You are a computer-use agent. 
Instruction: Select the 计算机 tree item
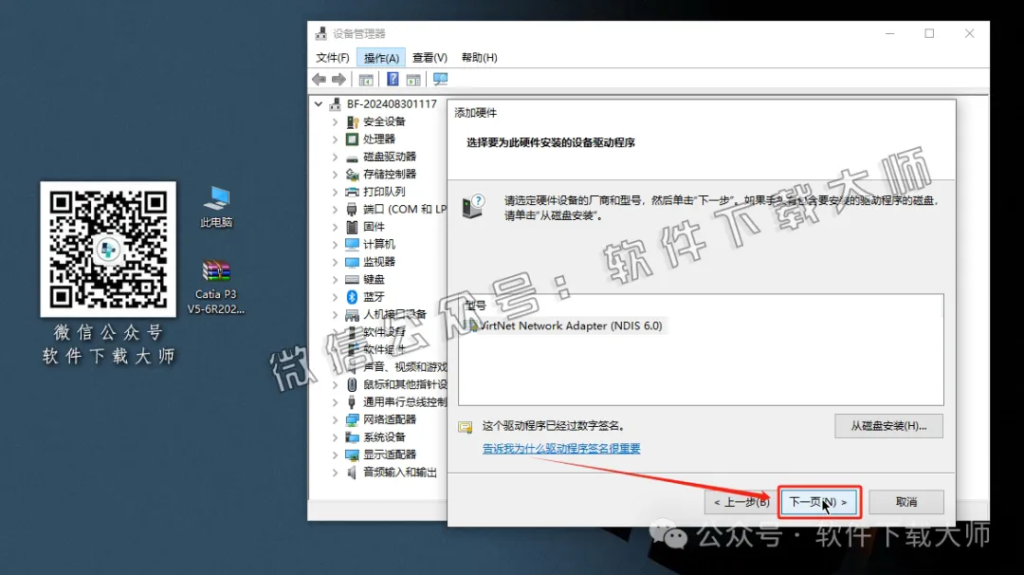tap(379, 244)
